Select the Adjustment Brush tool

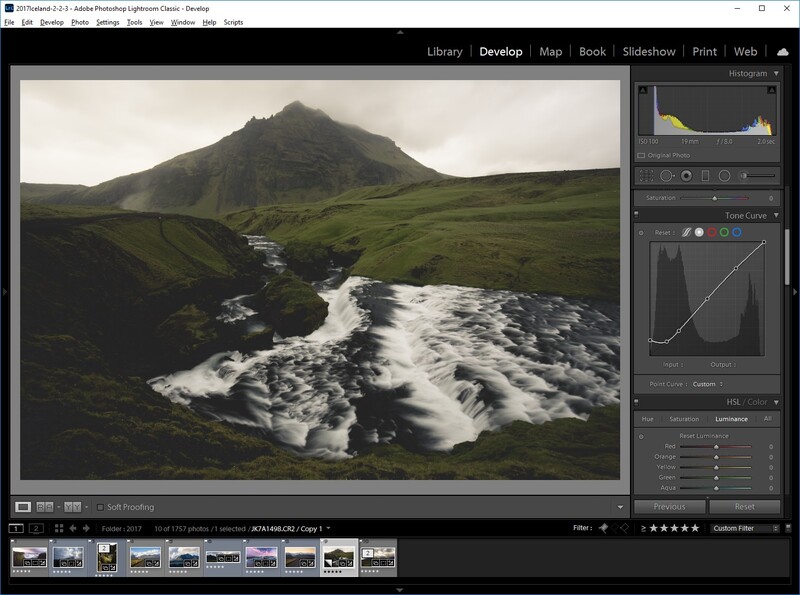[x=757, y=176]
